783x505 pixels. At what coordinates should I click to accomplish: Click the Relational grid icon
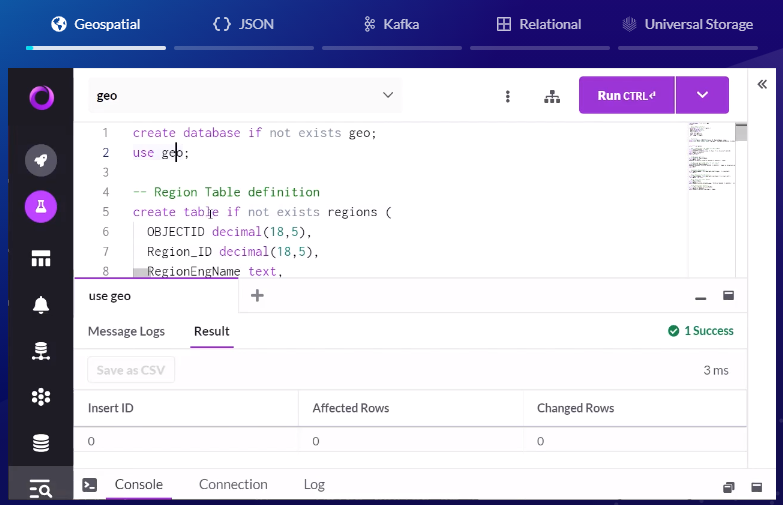click(x=504, y=24)
